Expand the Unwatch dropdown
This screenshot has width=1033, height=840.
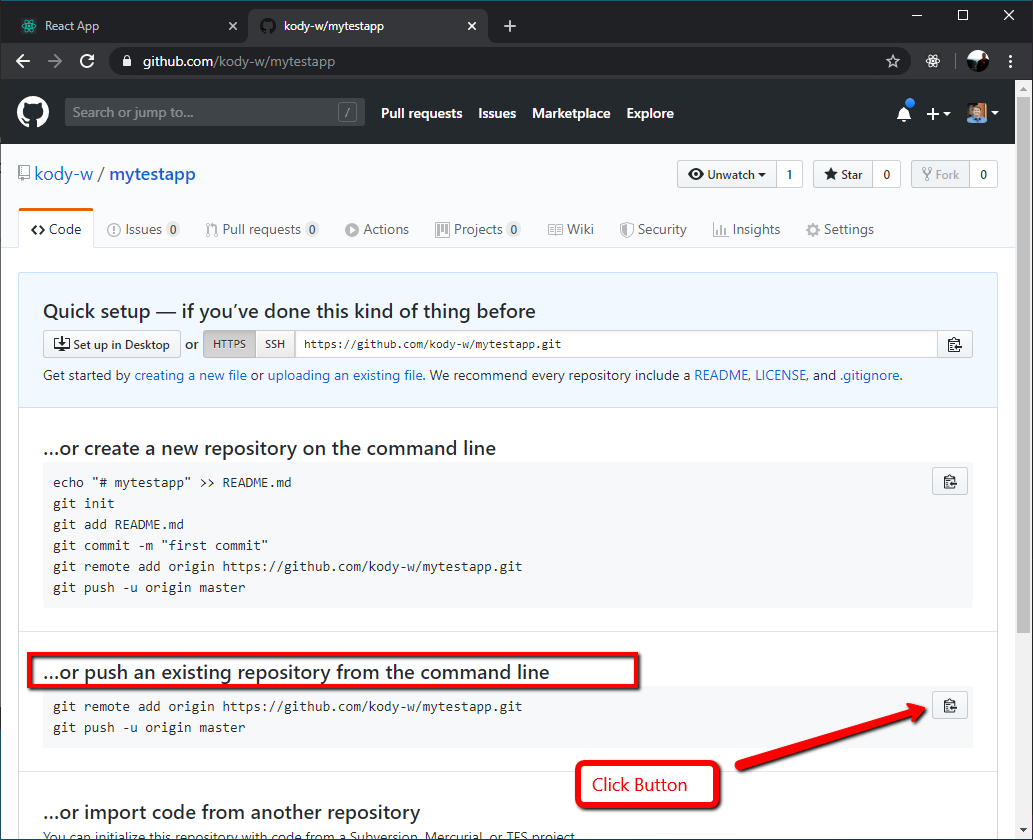pyautogui.click(x=727, y=175)
